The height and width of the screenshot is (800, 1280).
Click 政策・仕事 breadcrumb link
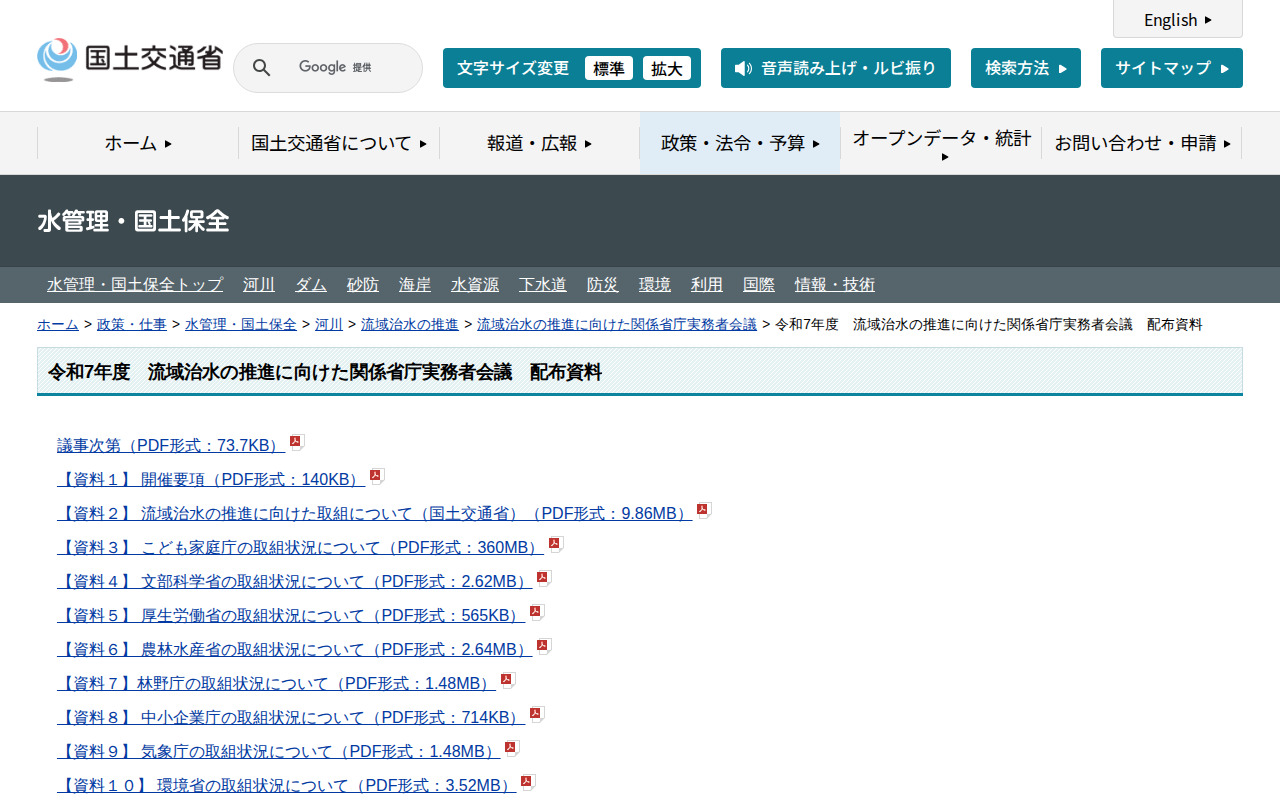(x=132, y=324)
